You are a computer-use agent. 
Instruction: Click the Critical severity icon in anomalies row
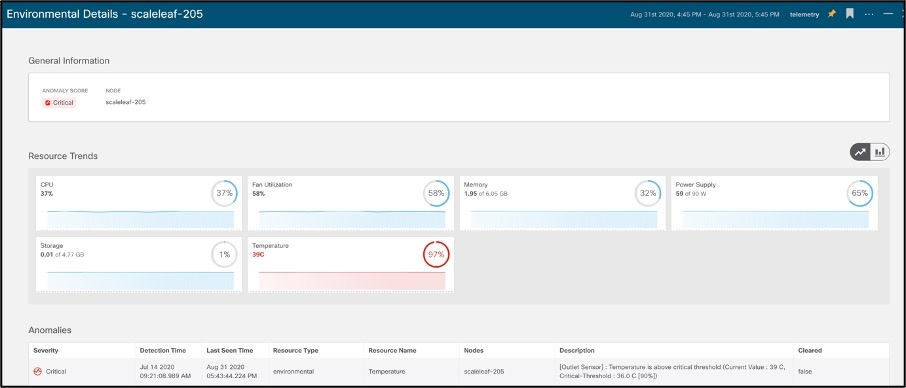click(38, 371)
